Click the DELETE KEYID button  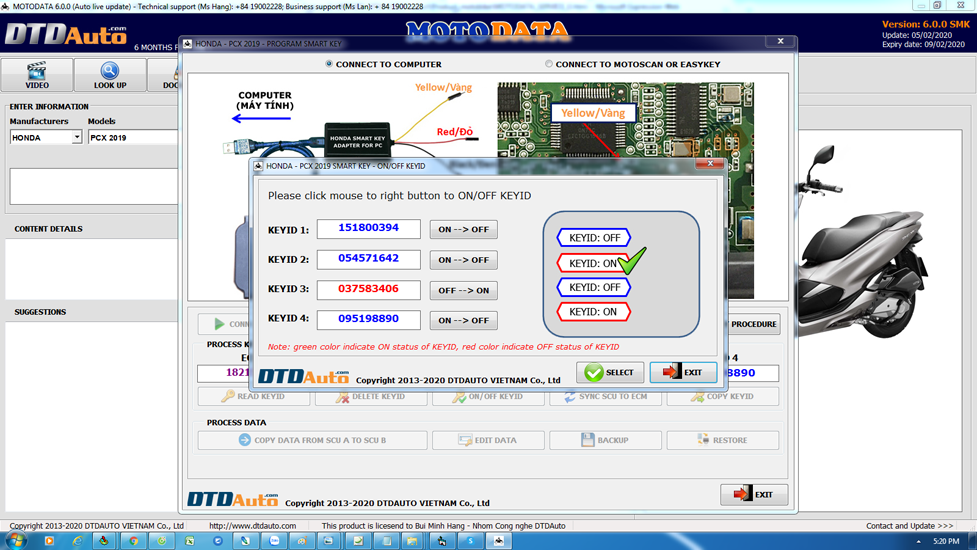(x=371, y=396)
